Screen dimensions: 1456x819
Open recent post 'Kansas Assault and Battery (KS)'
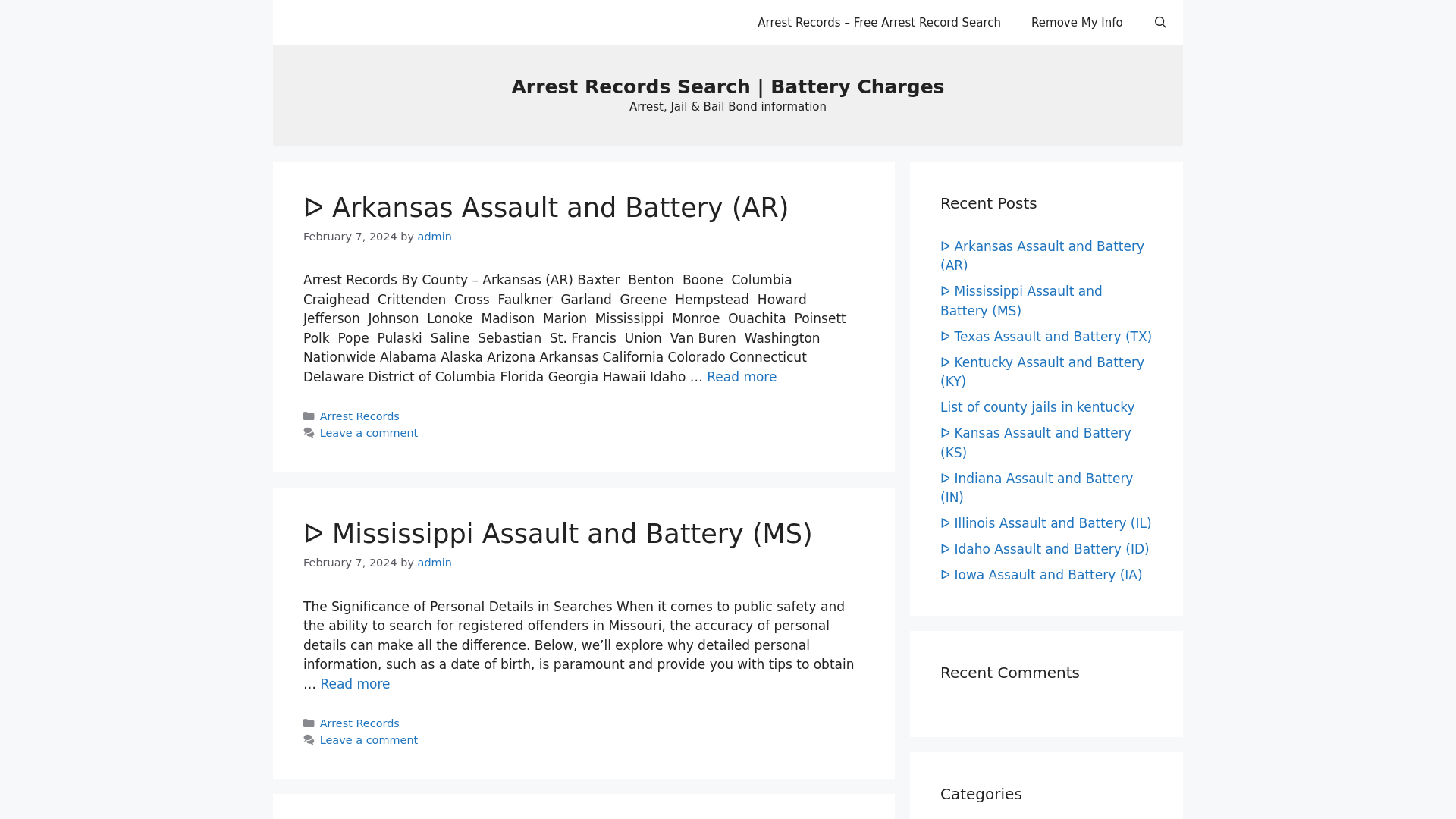(1036, 443)
